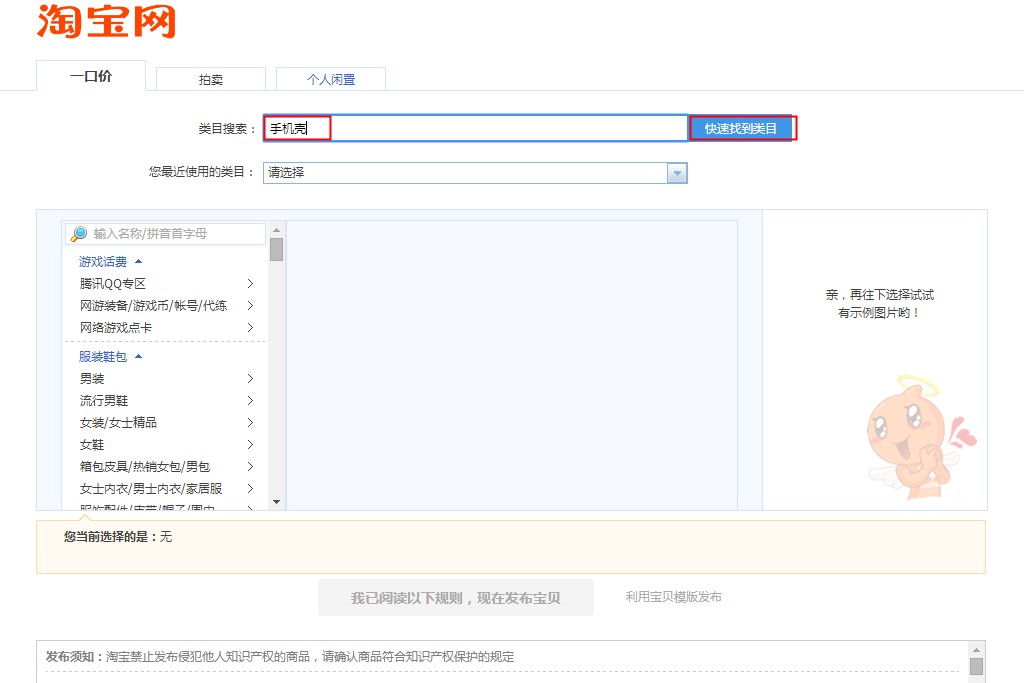Click the category list scrollbar thumb

276,249
